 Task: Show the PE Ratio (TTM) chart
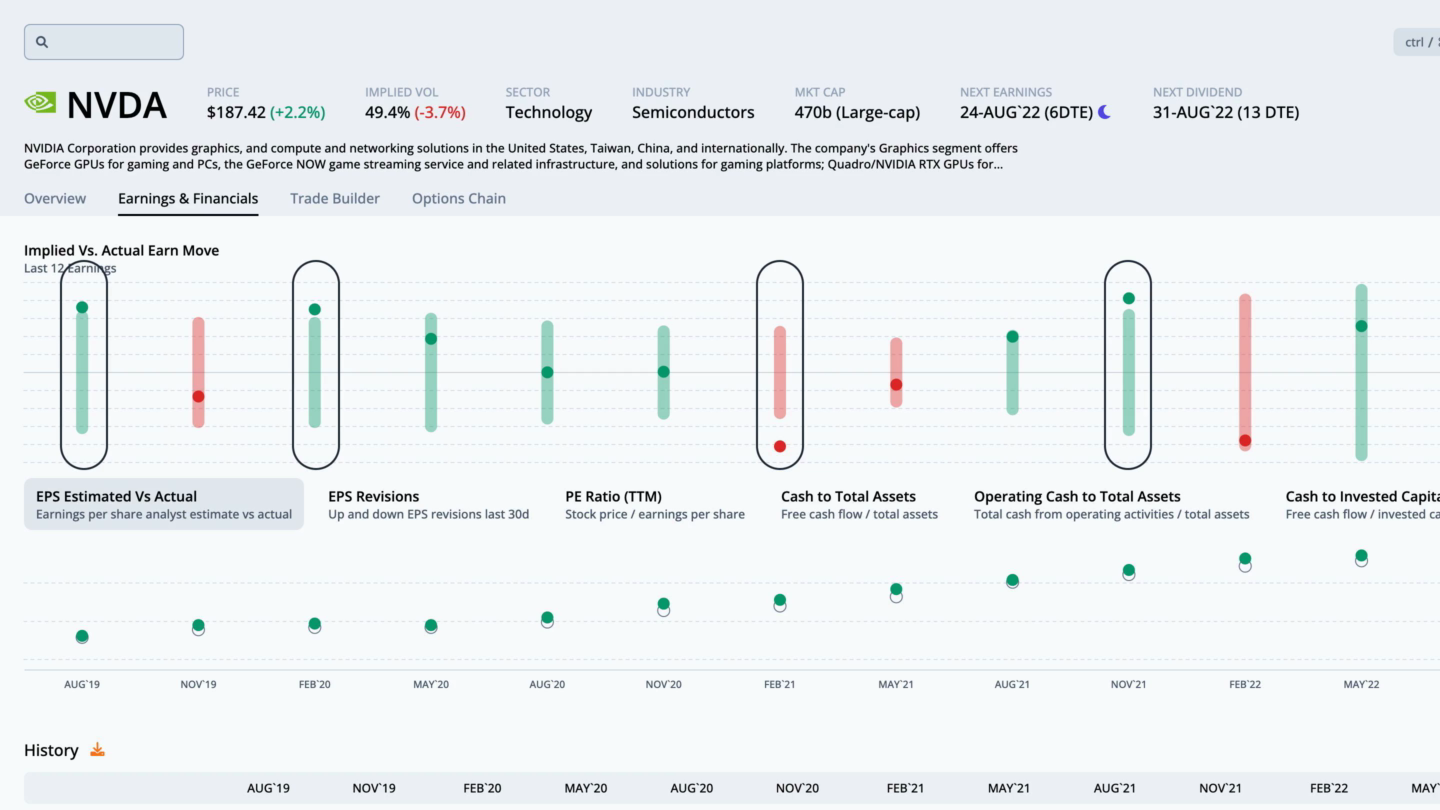point(654,504)
